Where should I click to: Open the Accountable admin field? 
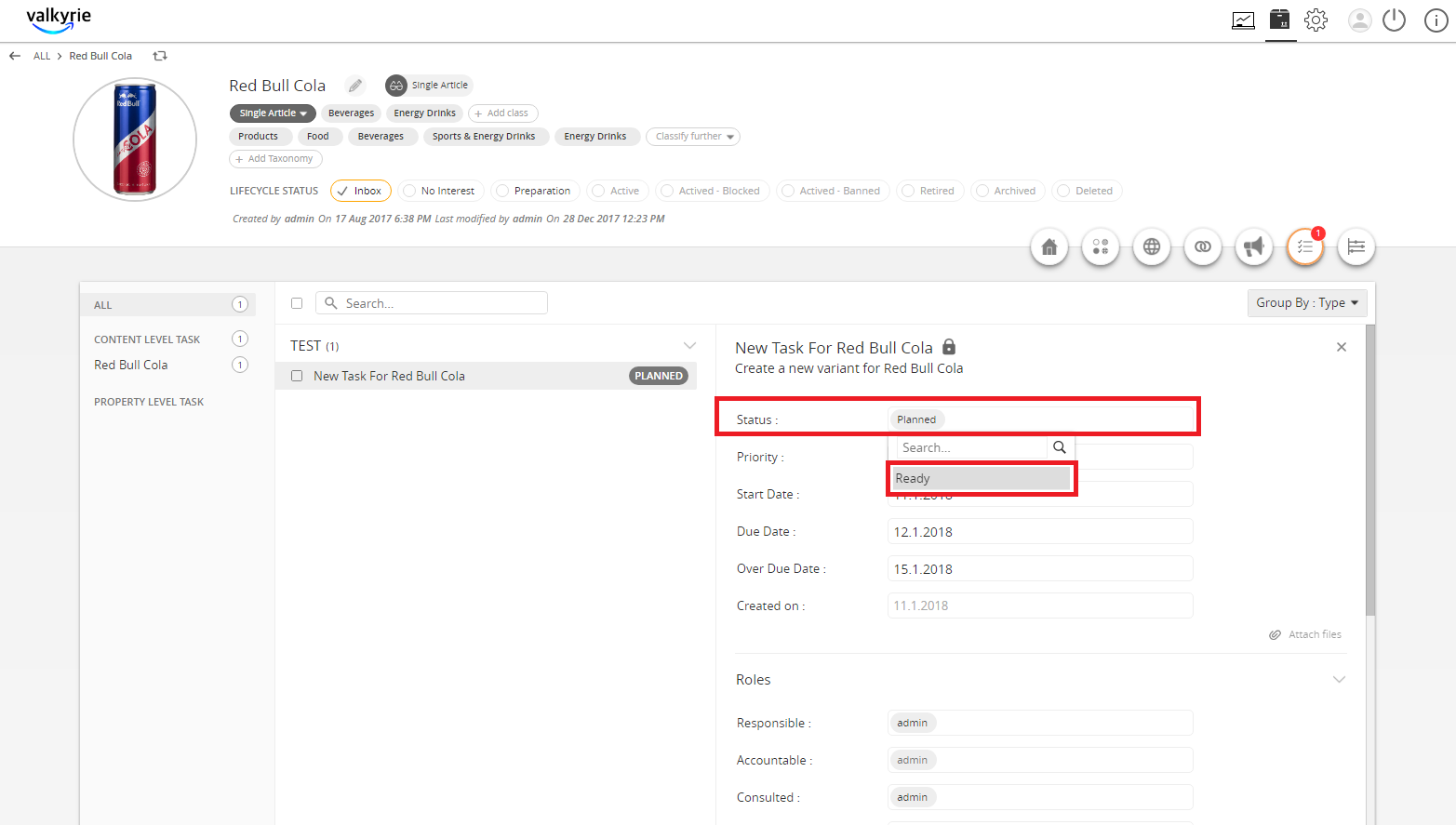click(1040, 760)
